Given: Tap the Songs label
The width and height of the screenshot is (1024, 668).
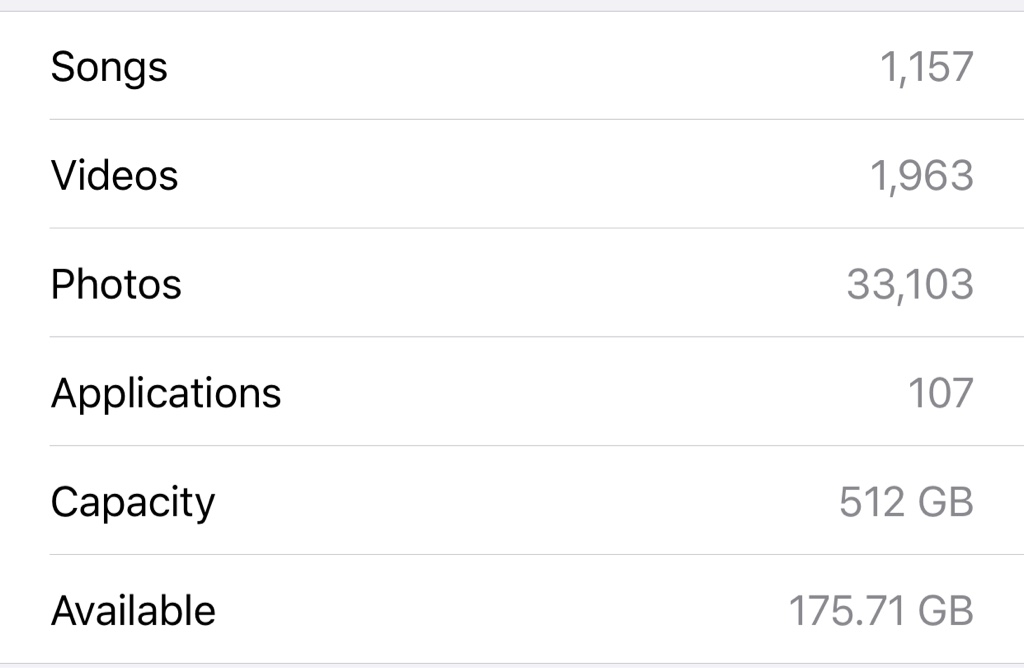Looking at the screenshot, I should pyautogui.click(x=109, y=68).
